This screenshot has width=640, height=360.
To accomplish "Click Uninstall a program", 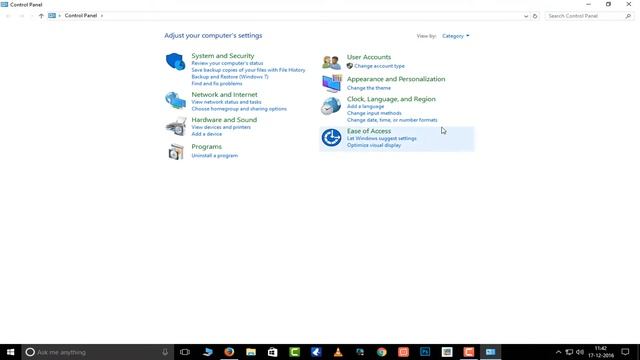I will pyautogui.click(x=214, y=156).
